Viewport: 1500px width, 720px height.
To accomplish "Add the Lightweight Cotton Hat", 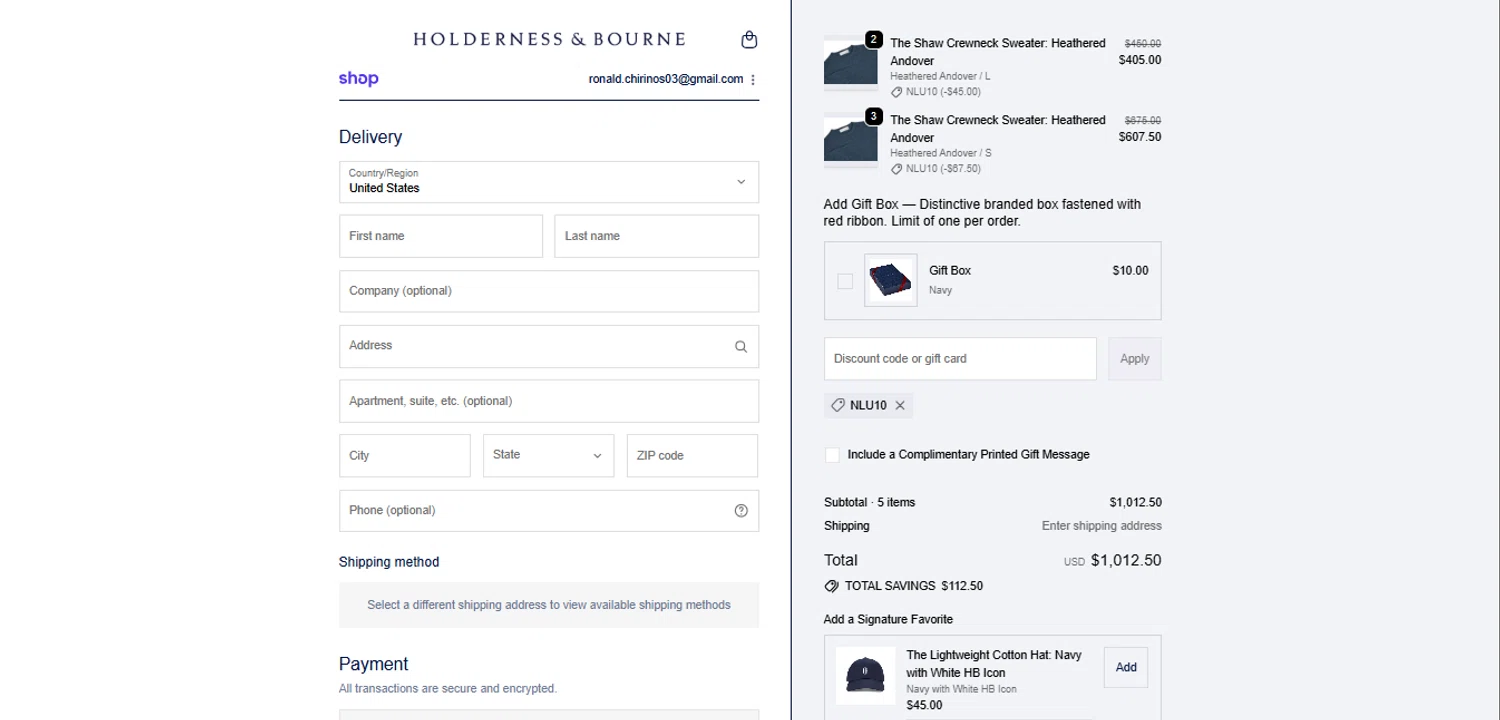I will 1126,667.
